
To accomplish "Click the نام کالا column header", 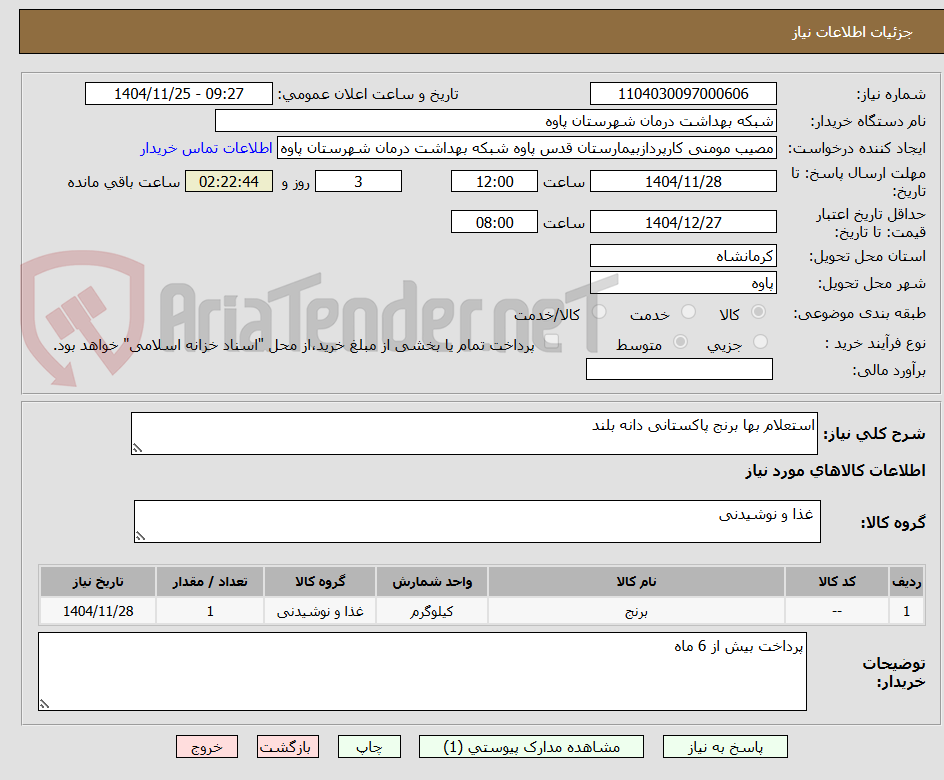I will click(636, 581).
